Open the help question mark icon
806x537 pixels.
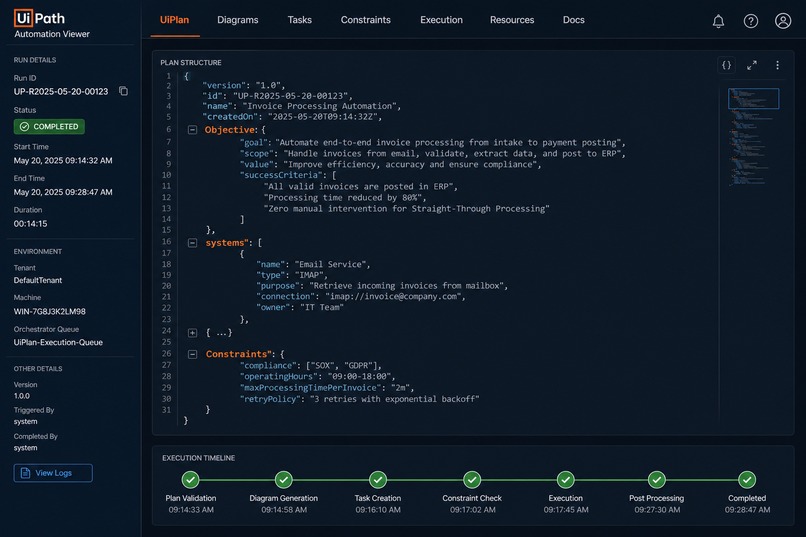coord(750,21)
